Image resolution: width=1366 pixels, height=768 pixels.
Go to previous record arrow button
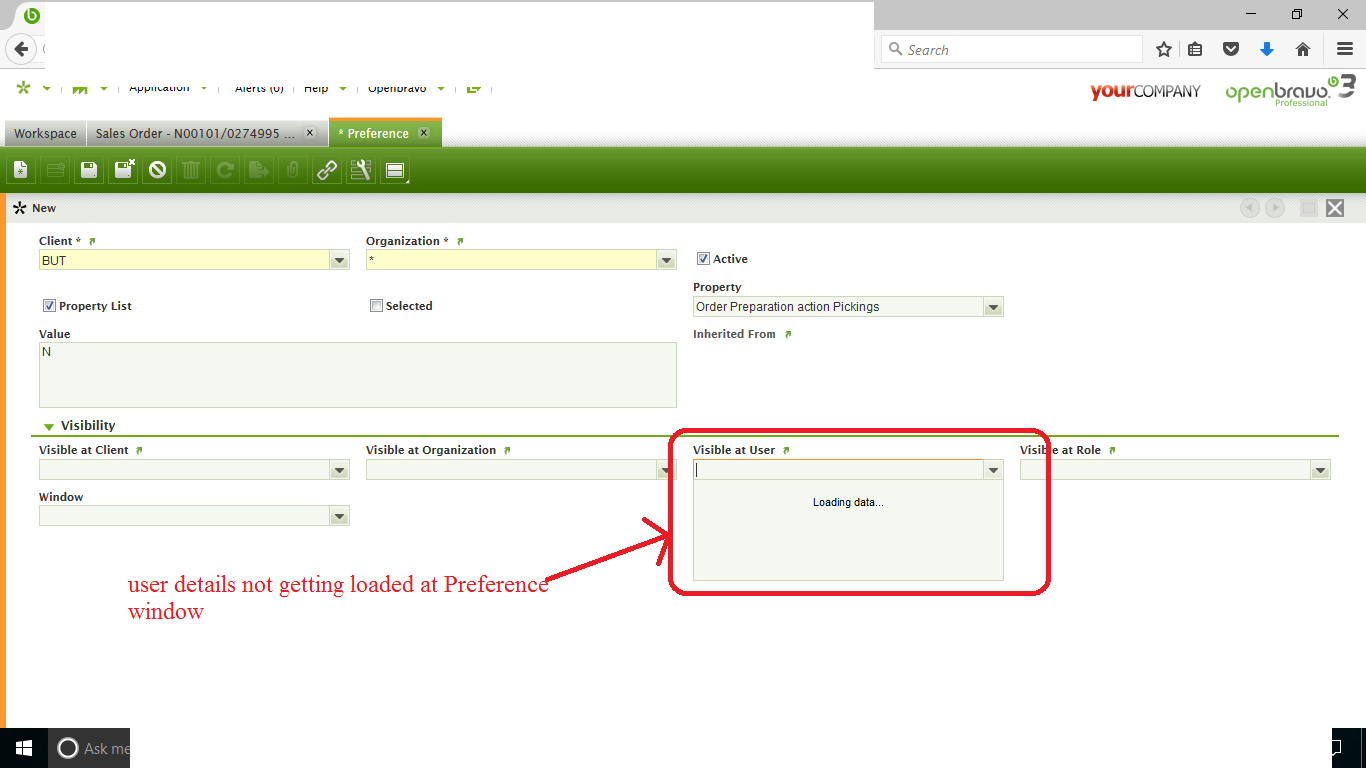click(x=1250, y=208)
